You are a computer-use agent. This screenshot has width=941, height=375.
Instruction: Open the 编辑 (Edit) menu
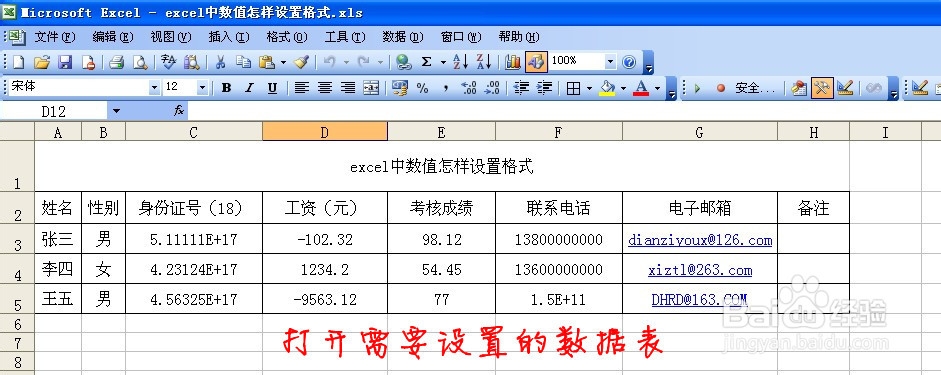(113, 37)
